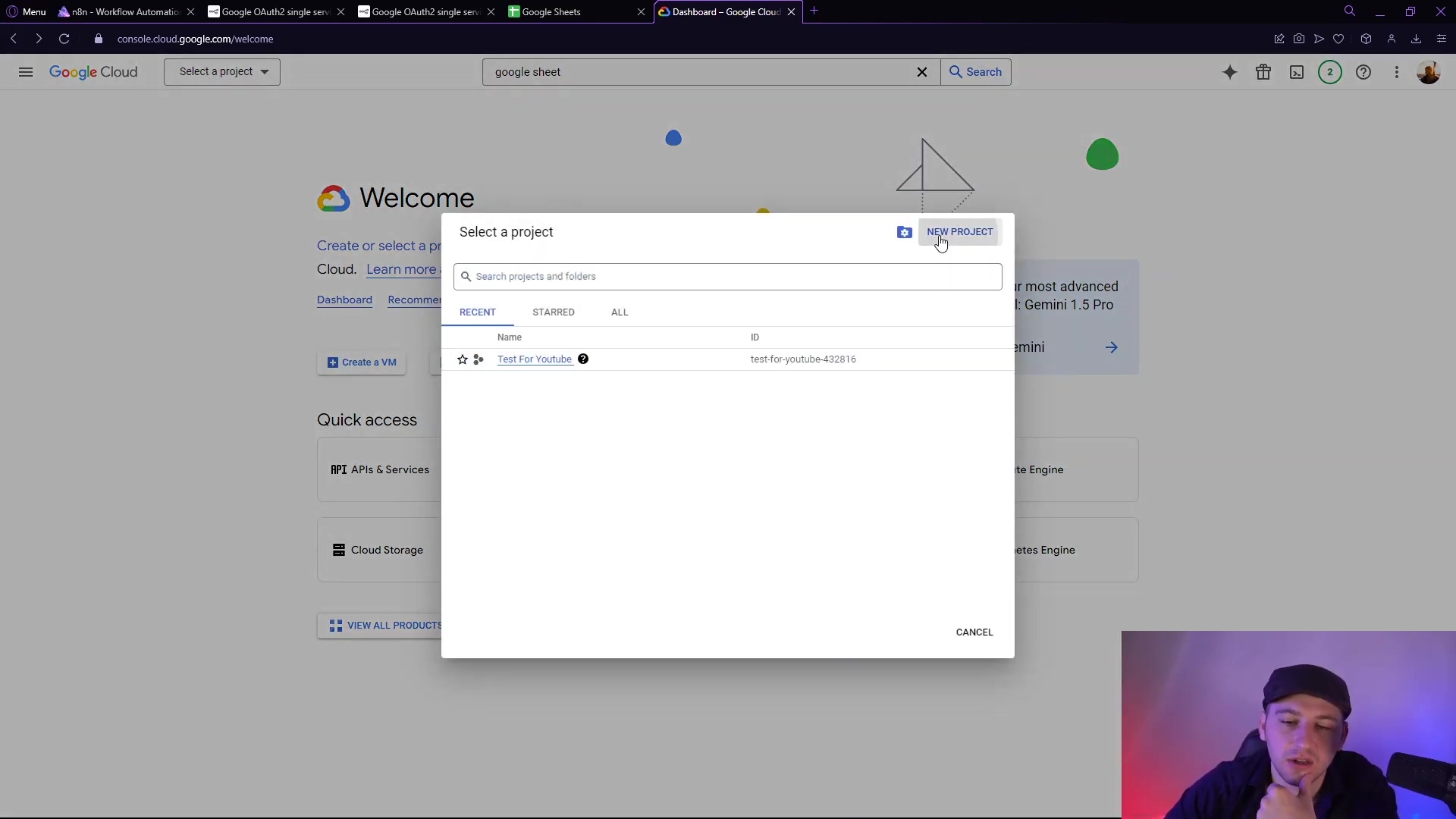Switch to the STARRED tab
Viewport: 1456px width, 819px height.
[x=553, y=312]
